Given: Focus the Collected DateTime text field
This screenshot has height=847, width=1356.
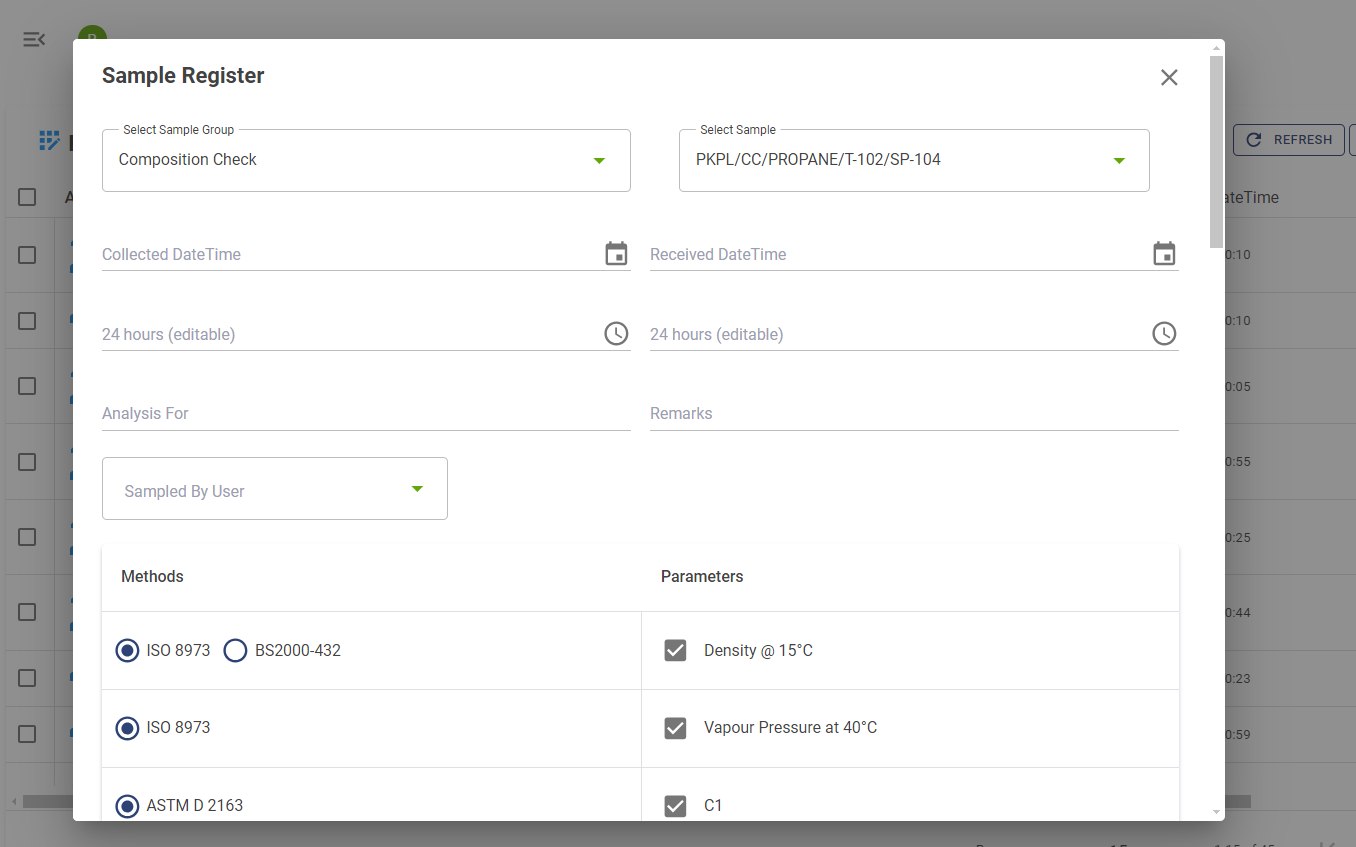Looking at the screenshot, I should (x=350, y=255).
